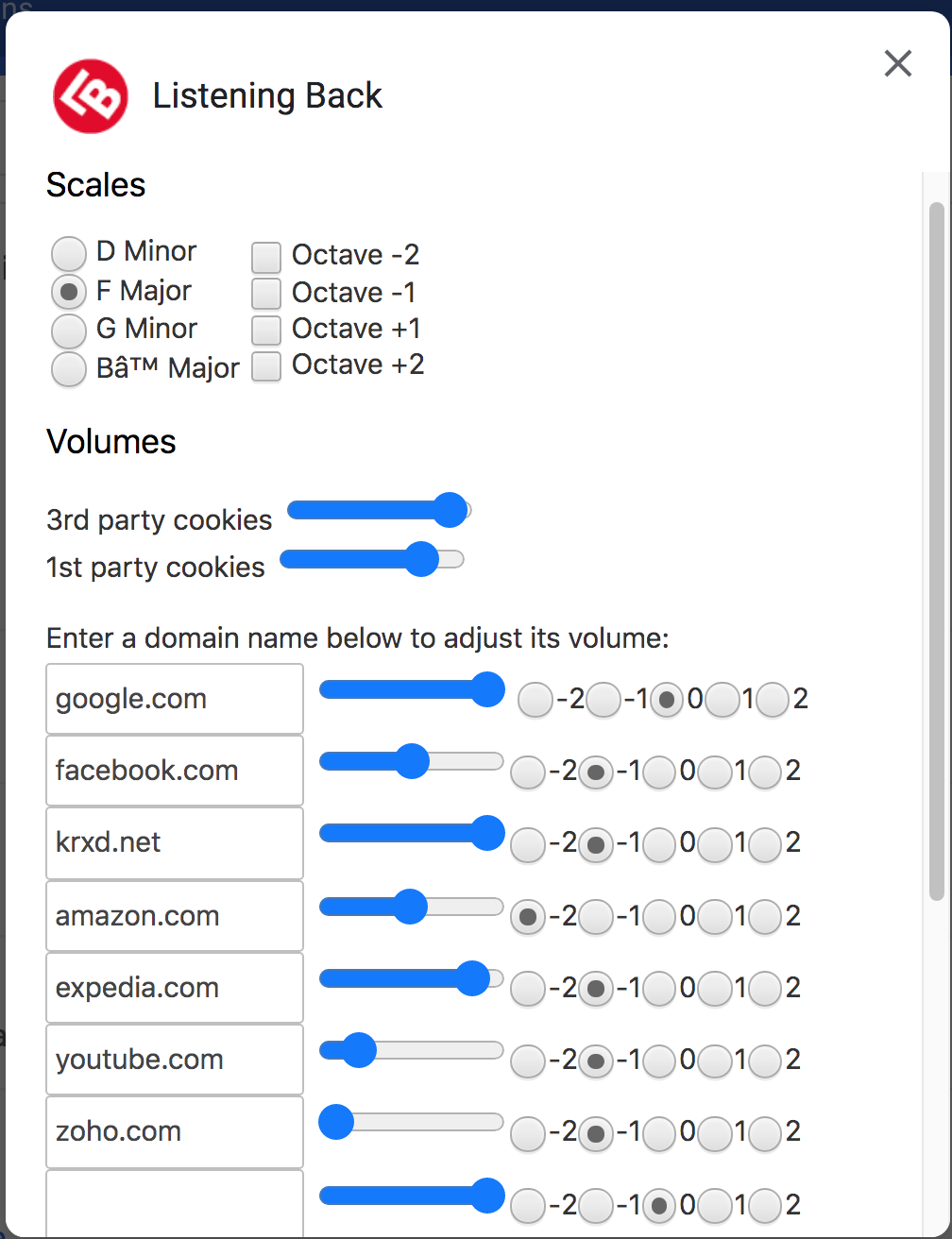Tick the Octave +2 checkbox

pos(266,366)
